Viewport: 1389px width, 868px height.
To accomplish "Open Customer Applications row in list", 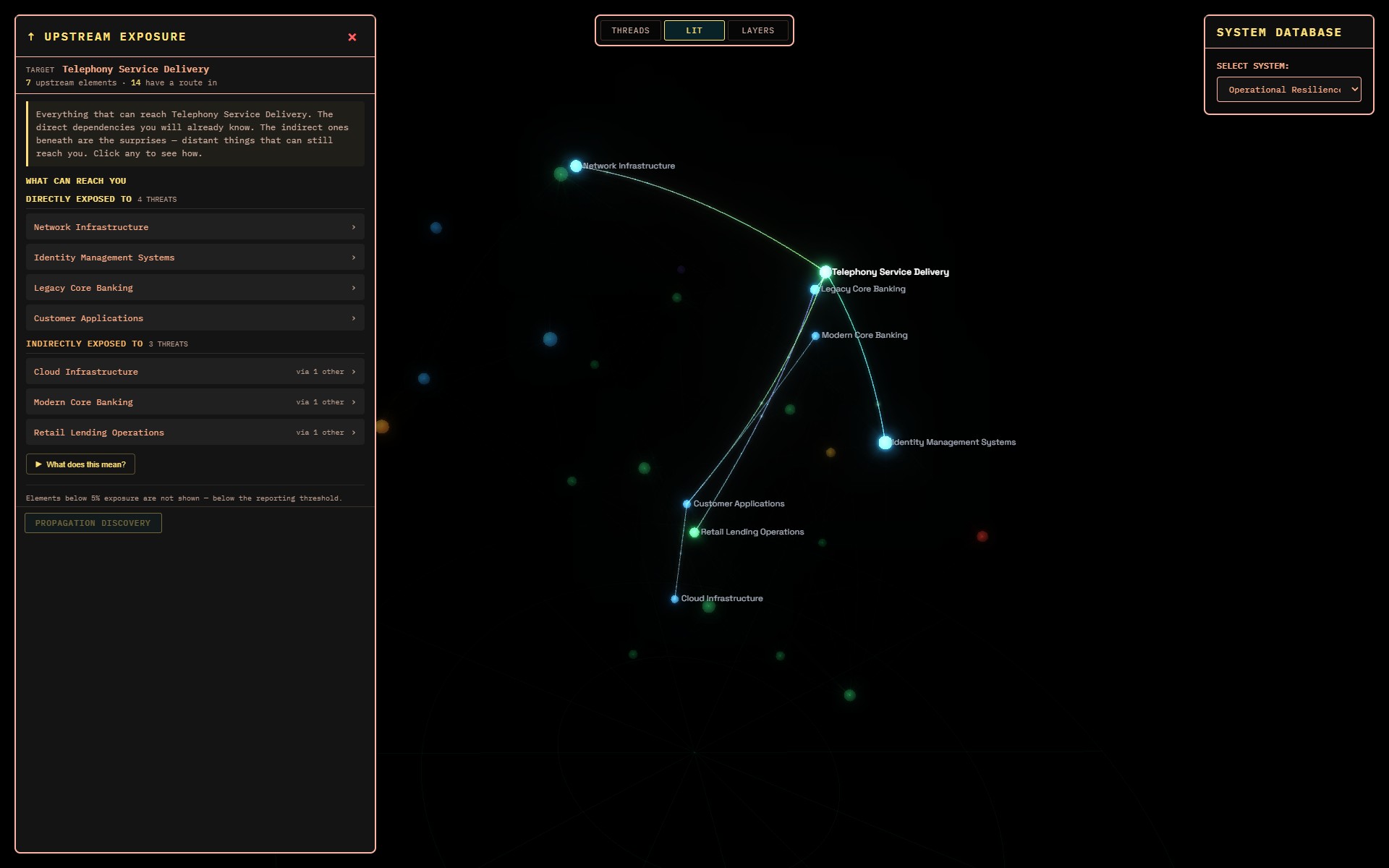I will [x=195, y=318].
